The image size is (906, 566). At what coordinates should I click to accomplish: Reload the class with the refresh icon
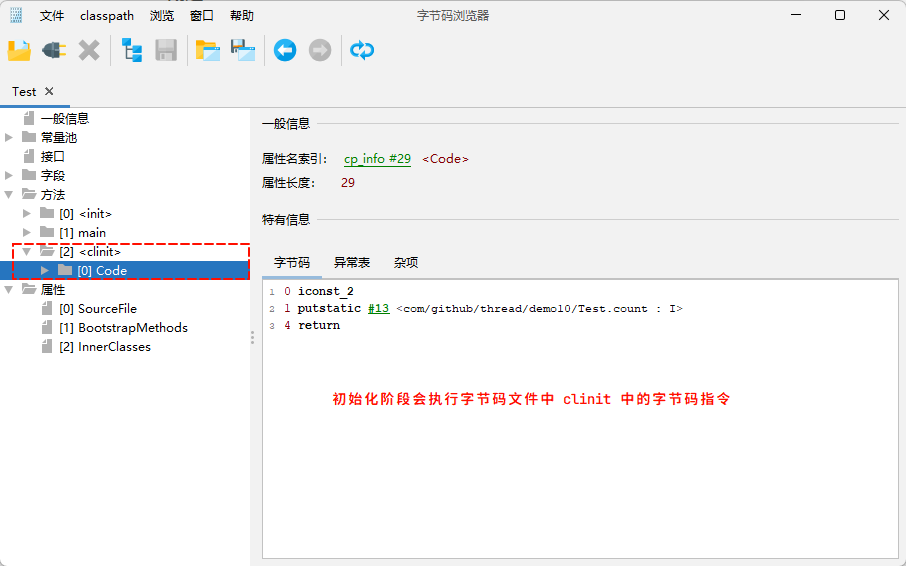(362, 50)
